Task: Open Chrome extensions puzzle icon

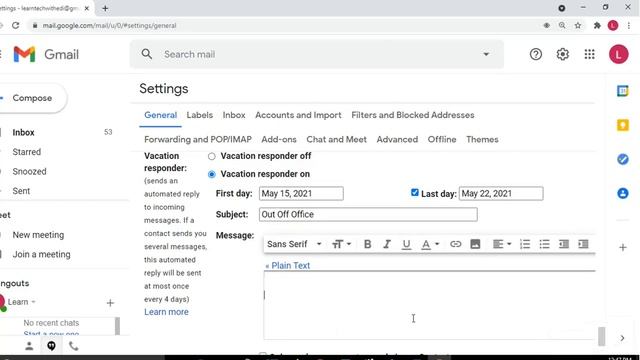Action: tap(597, 25)
